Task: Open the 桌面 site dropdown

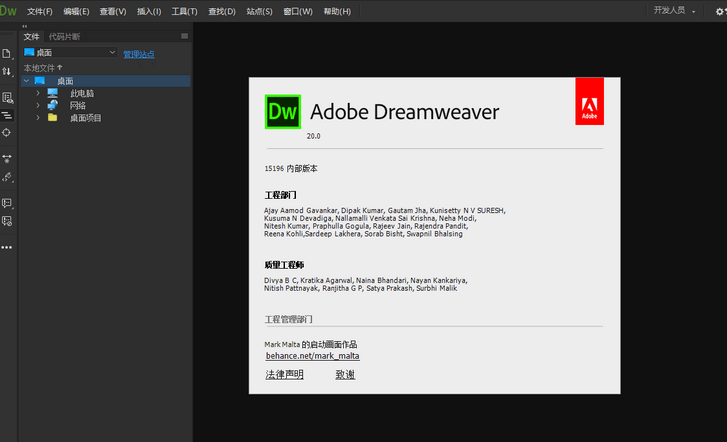Action: click(70, 52)
